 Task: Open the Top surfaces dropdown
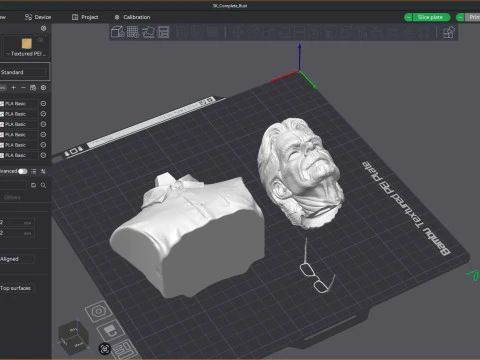17,288
